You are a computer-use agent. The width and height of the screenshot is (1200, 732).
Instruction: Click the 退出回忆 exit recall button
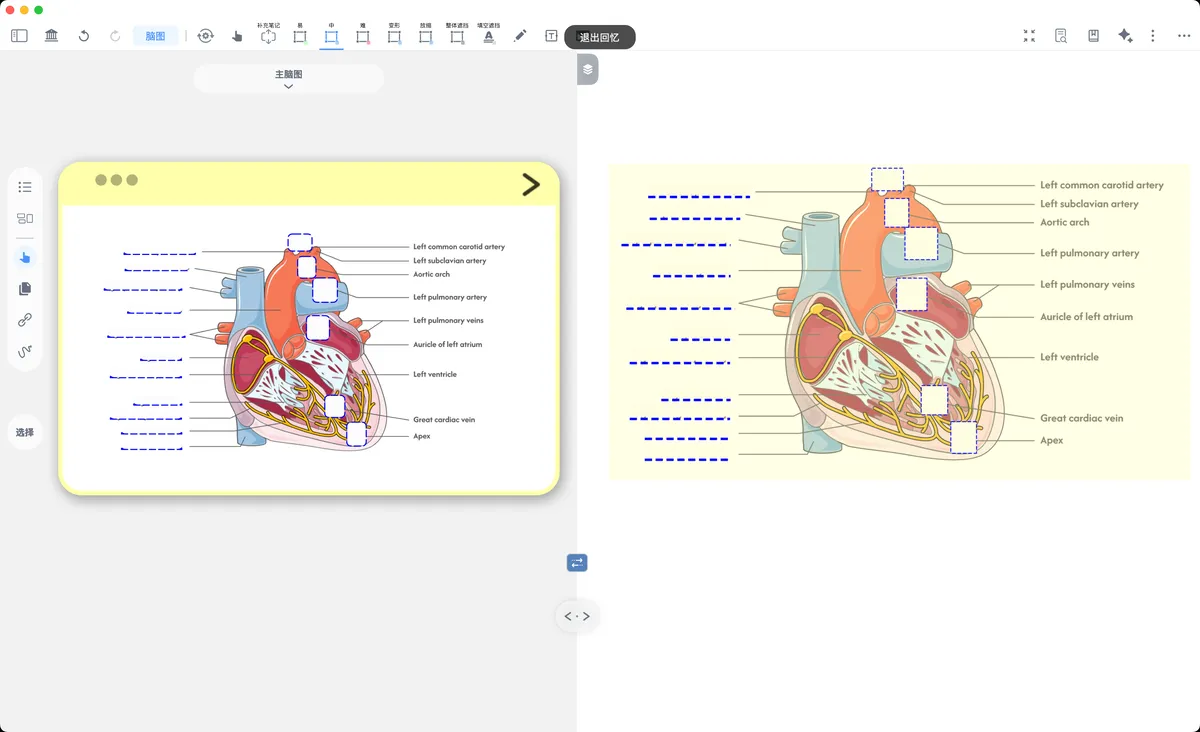coord(600,37)
